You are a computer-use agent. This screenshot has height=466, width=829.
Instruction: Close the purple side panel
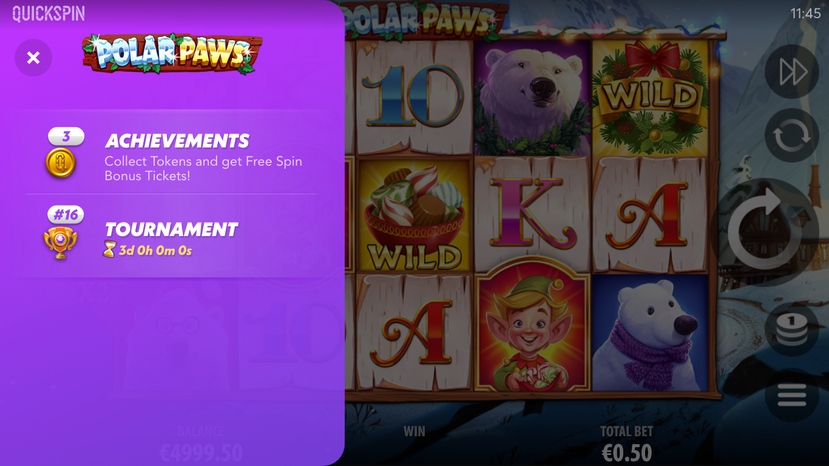pyautogui.click(x=33, y=58)
